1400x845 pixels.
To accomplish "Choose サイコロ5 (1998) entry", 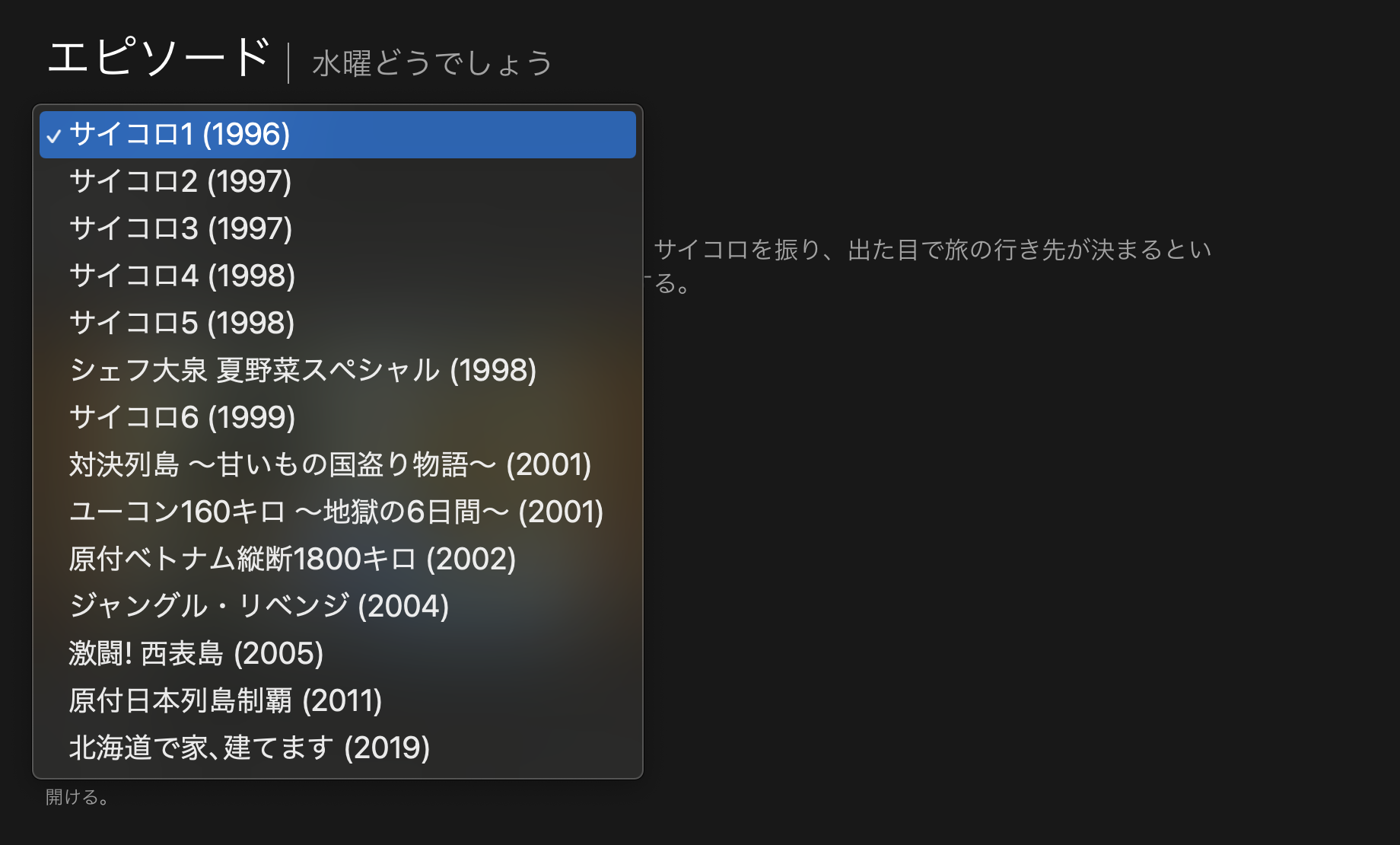I will pyautogui.click(x=338, y=324).
